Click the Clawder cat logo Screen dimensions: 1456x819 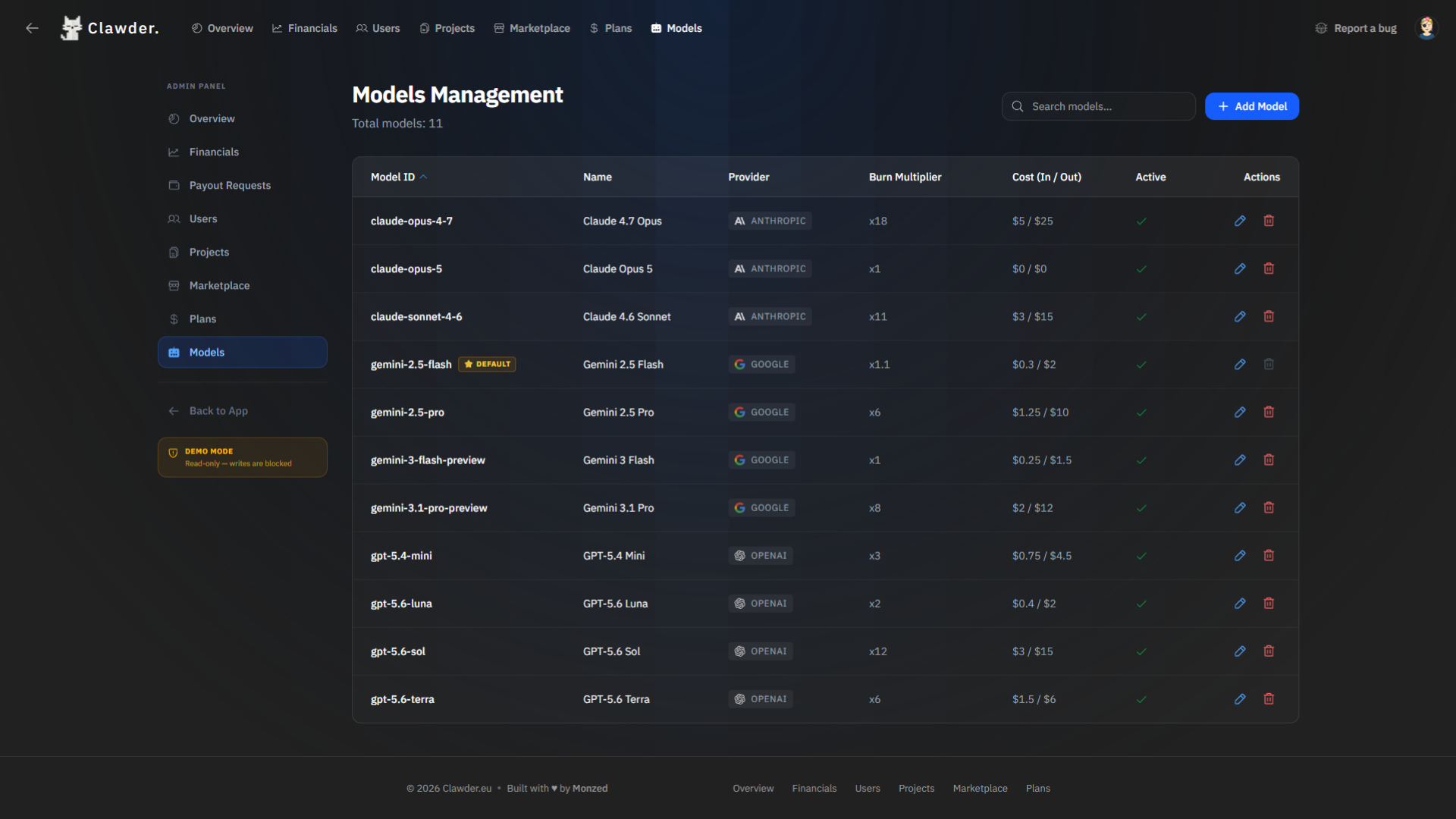(x=71, y=28)
